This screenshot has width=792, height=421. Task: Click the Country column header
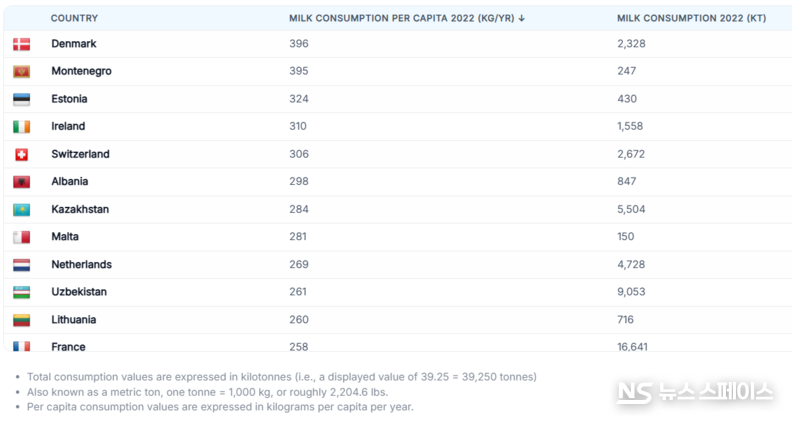[74, 18]
